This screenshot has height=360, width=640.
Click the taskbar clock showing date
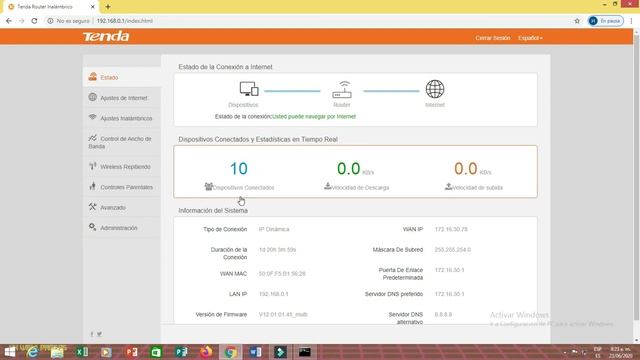621,352
